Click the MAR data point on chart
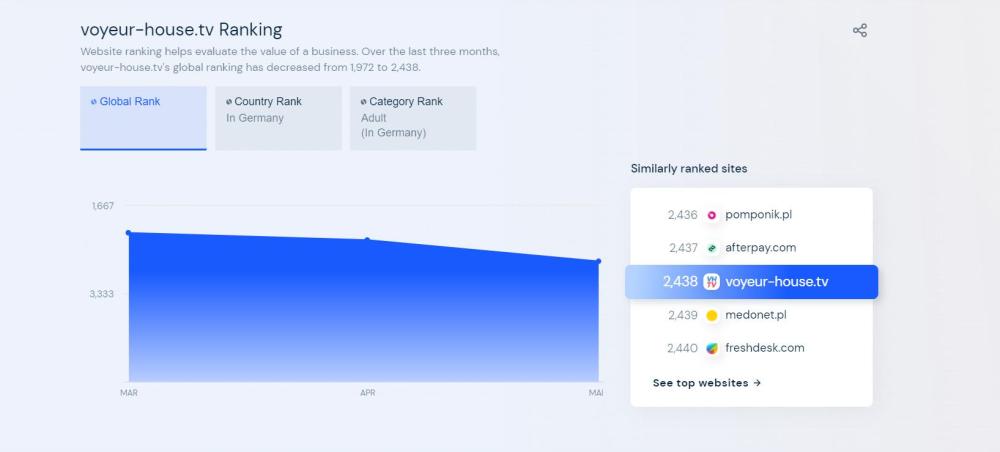 (x=129, y=233)
